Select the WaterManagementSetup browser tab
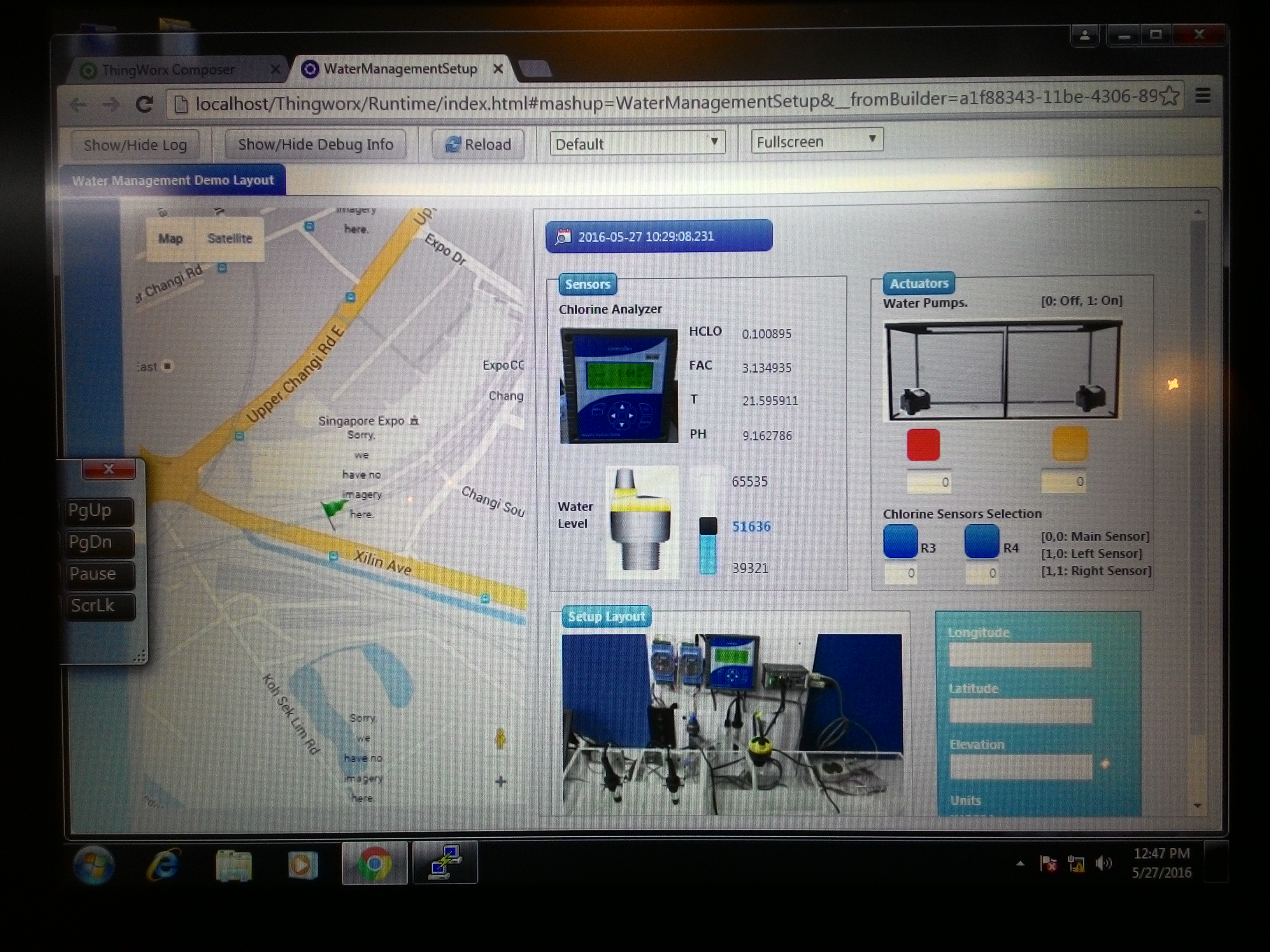This screenshot has width=1270, height=952. coord(400,69)
